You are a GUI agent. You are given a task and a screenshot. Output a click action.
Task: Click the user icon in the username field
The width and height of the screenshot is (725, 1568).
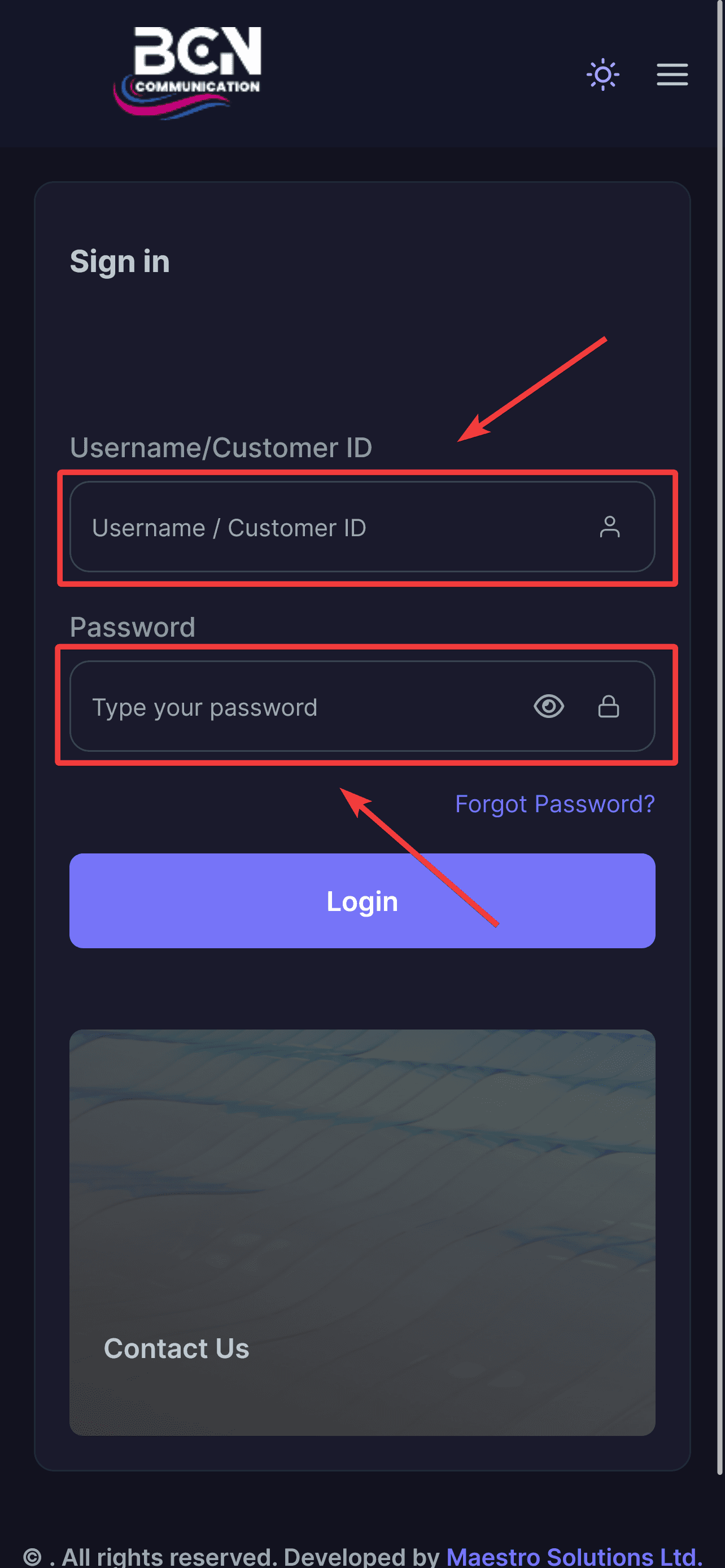(x=609, y=527)
